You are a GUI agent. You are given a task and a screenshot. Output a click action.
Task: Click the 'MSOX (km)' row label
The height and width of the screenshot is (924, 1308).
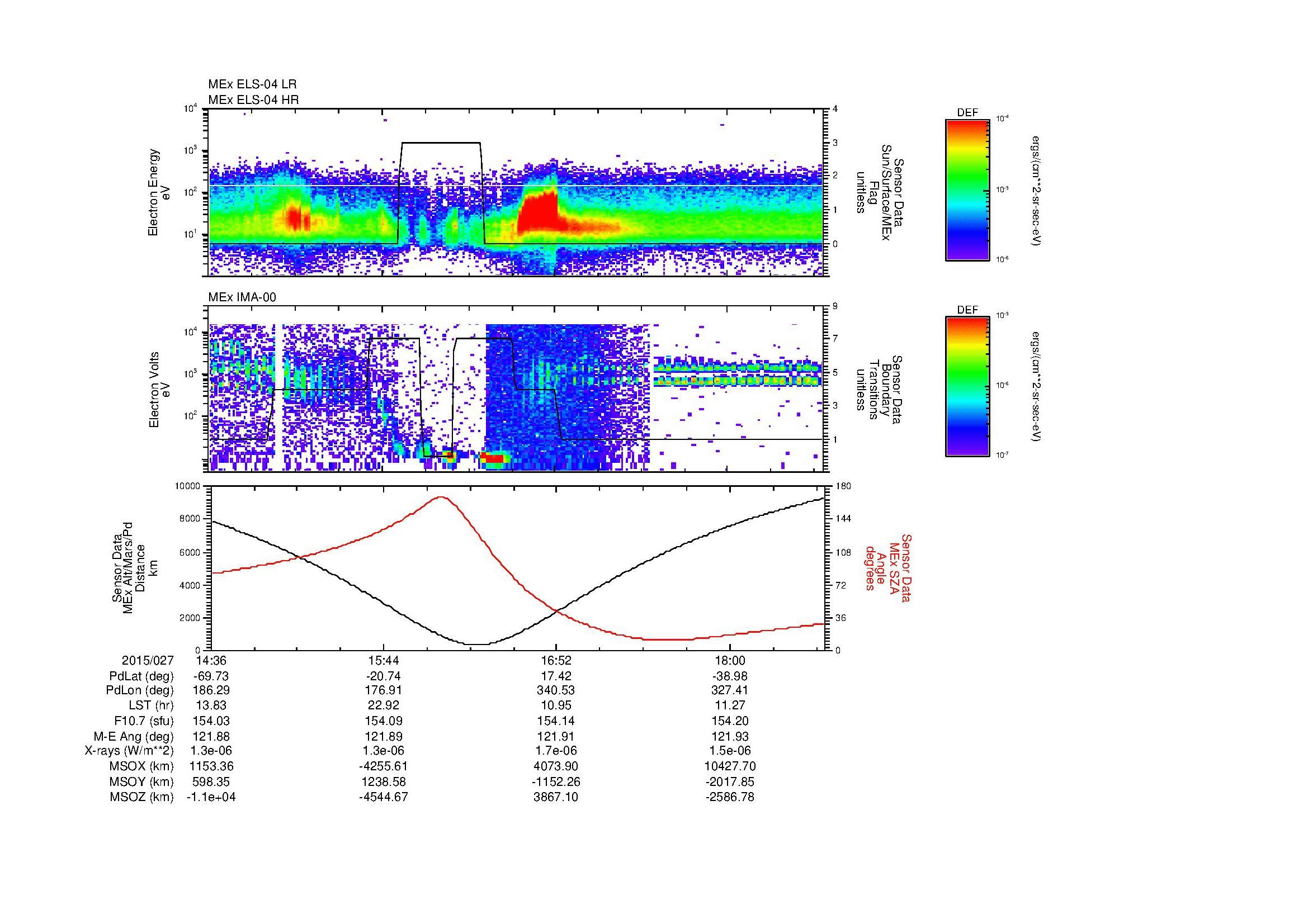(142, 766)
